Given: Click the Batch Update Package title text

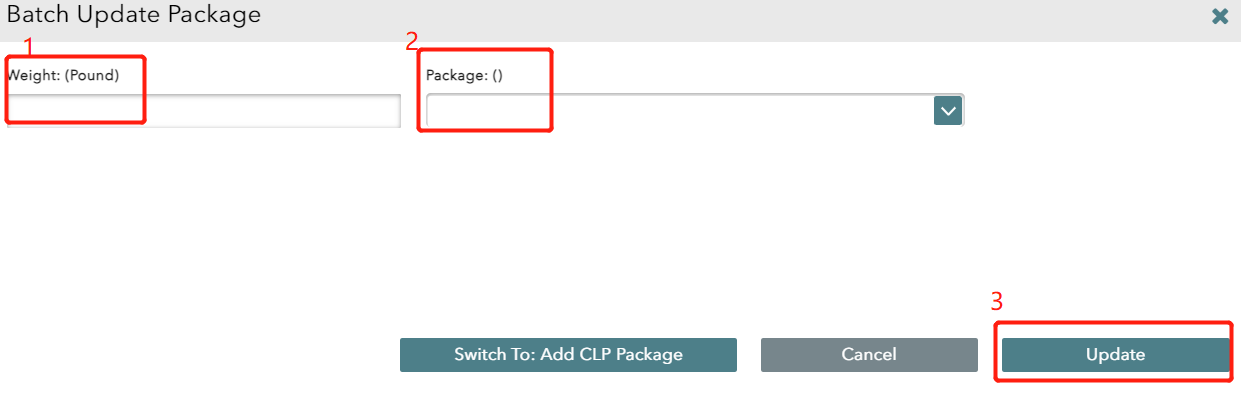Looking at the screenshot, I should tap(134, 14).
